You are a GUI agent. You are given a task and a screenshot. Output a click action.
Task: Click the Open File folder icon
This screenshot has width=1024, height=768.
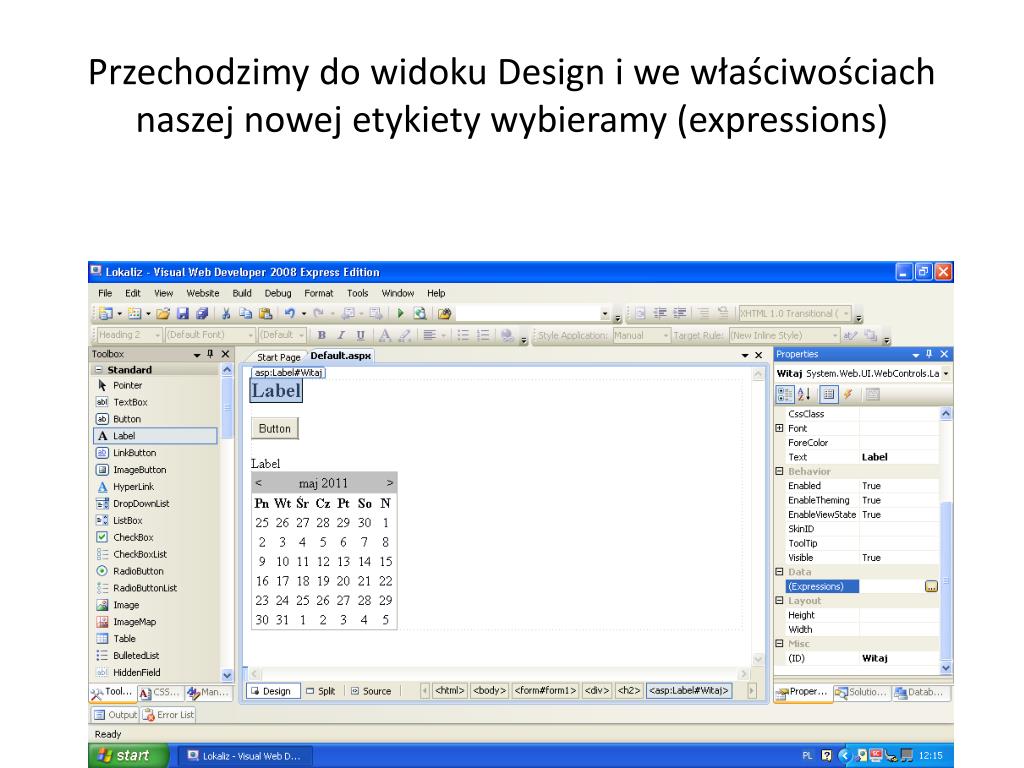(163, 314)
